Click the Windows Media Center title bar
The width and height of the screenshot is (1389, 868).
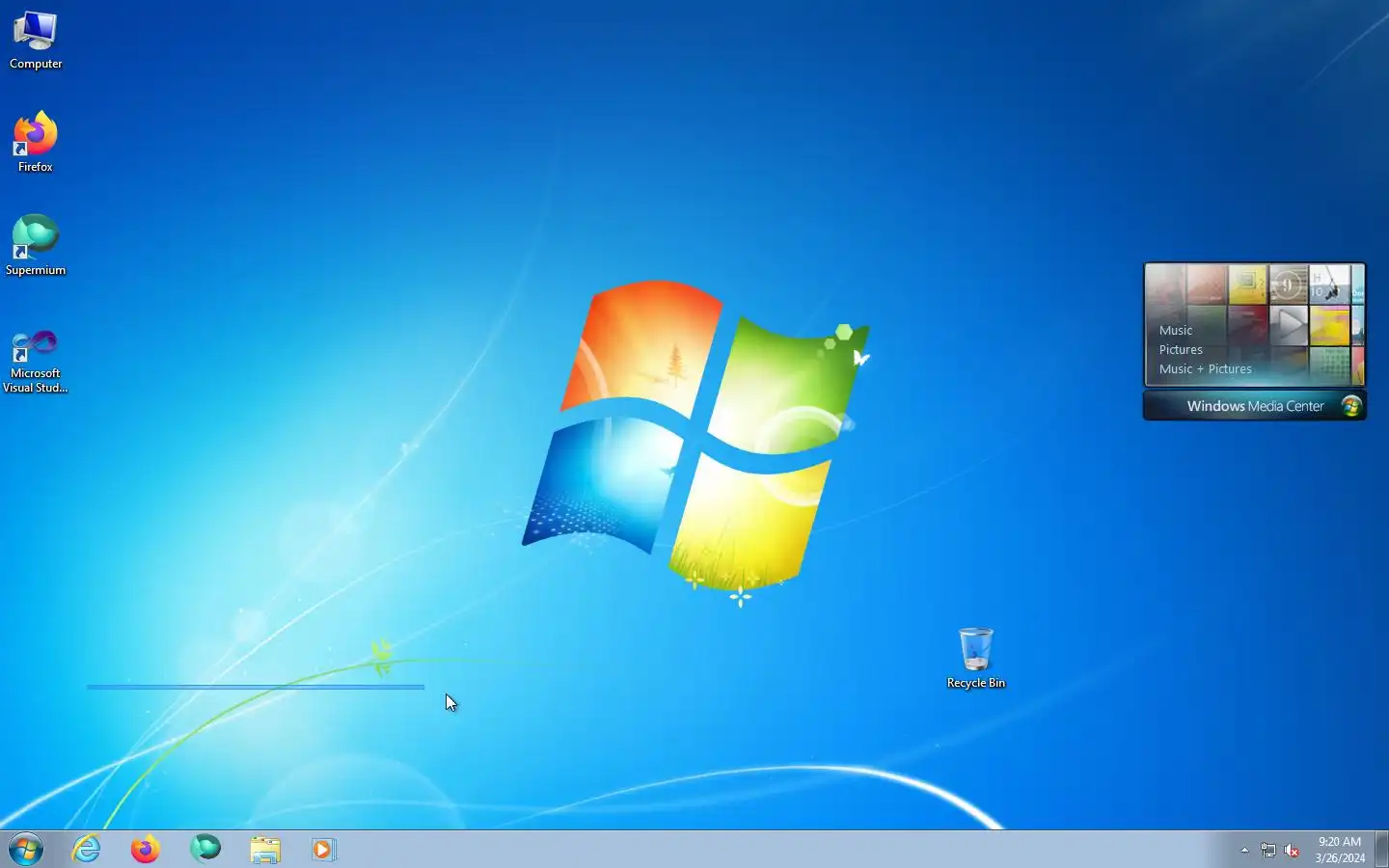pos(1254,406)
